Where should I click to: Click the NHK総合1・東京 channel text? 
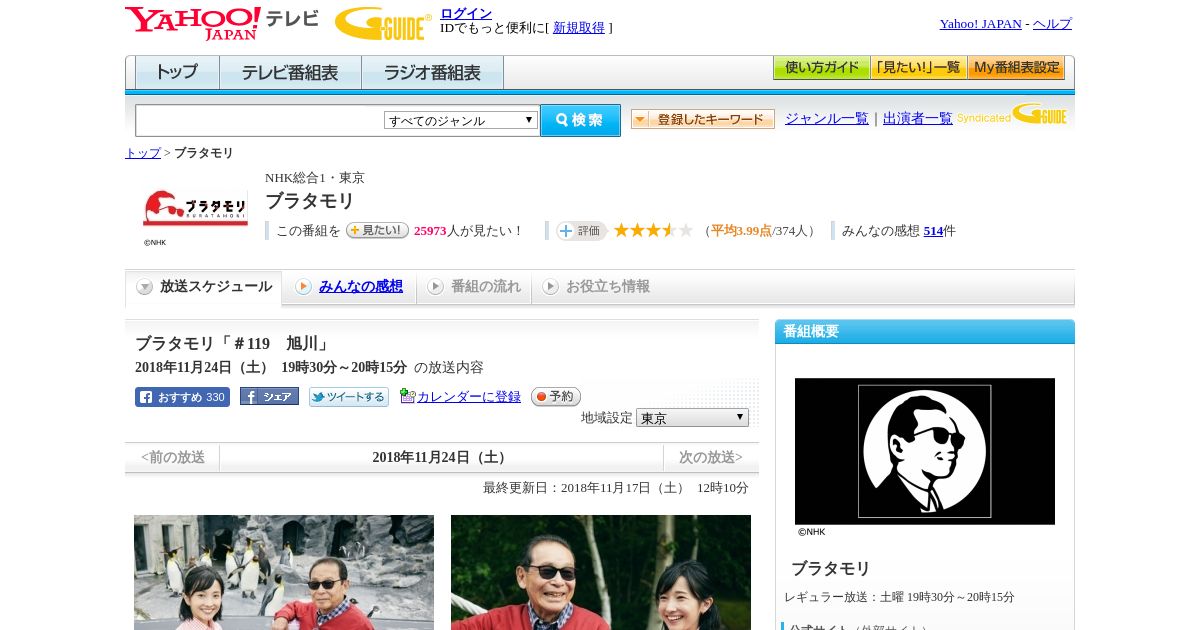click(315, 178)
